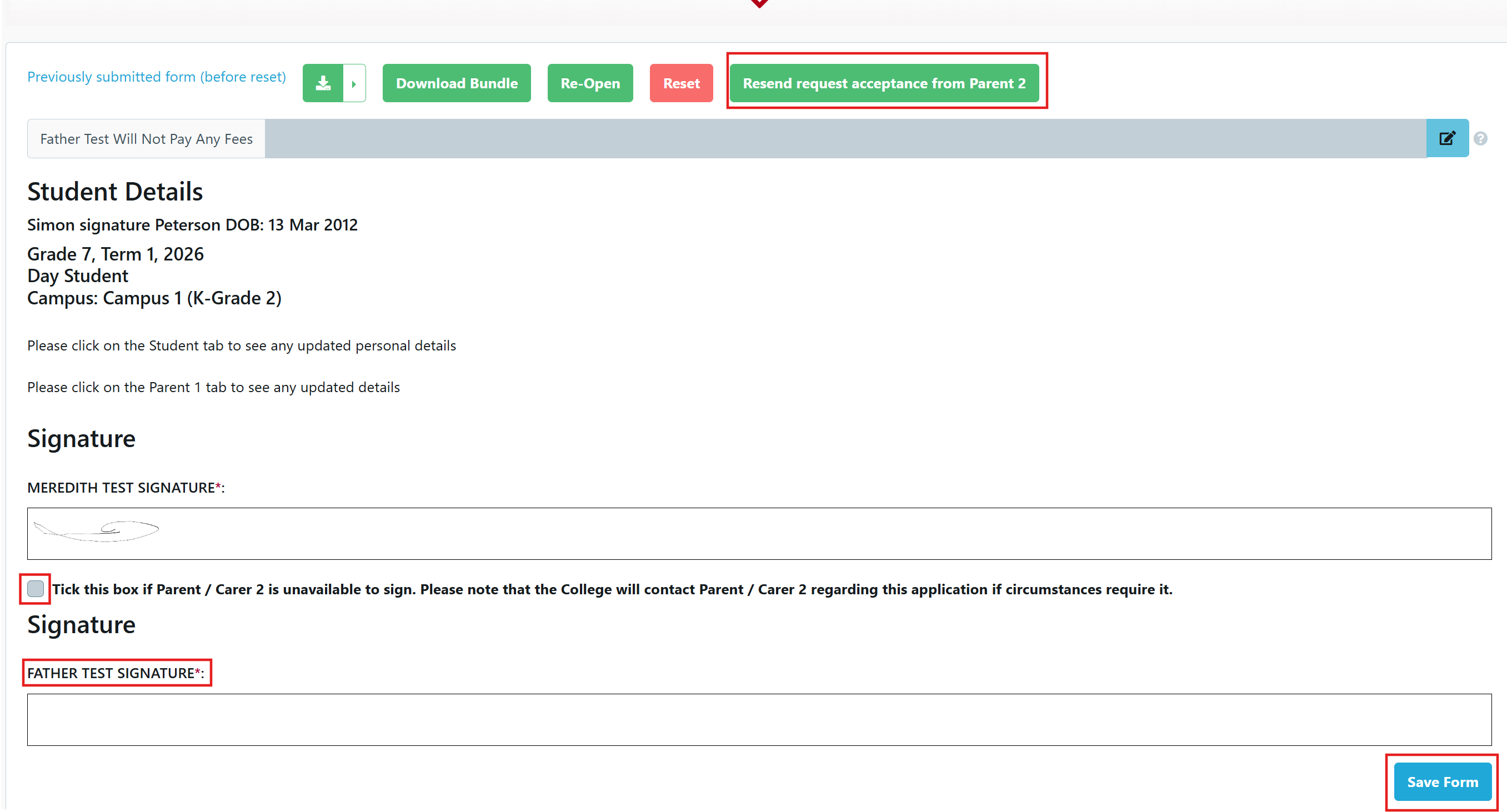1507x812 pixels.
Task: Expand the download options arrow
Action: coord(354,83)
